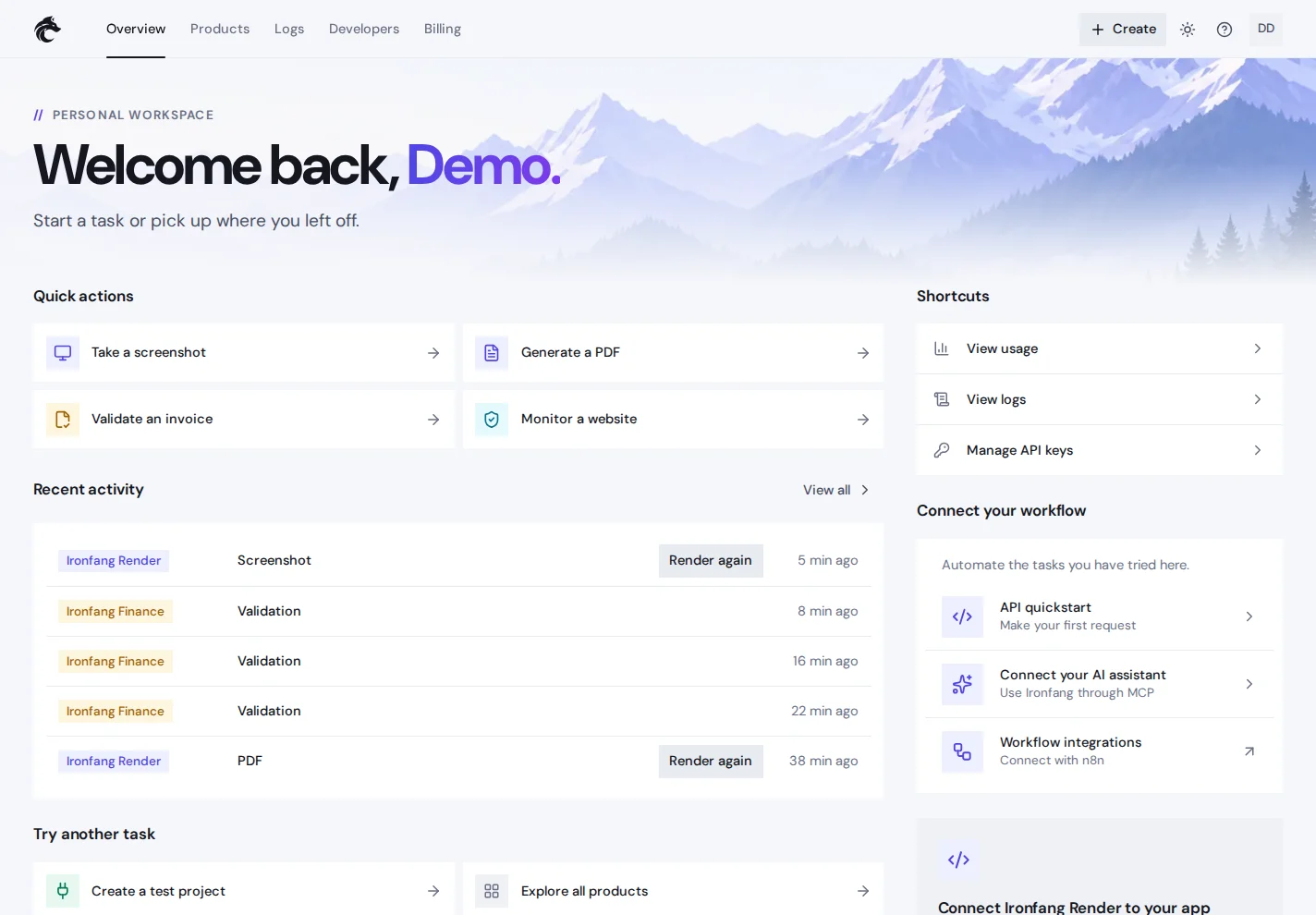Click the Validate an invoice label
The height and width of the screenshot is (915, 1316).
(x=152, y=419)
